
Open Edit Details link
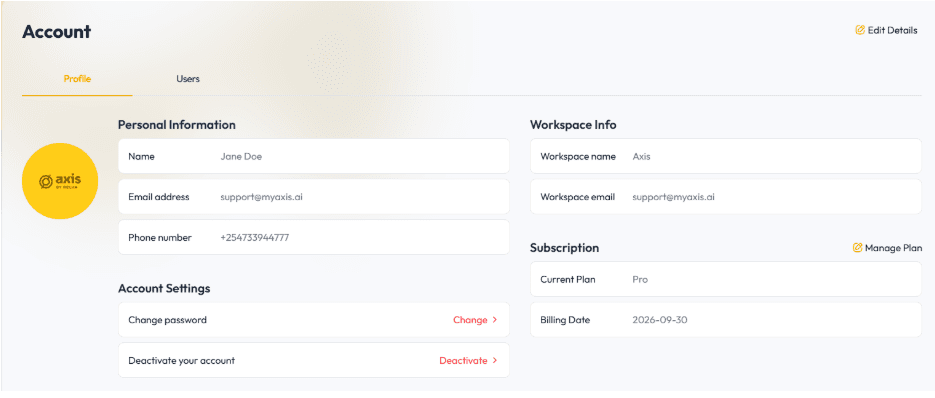886,30
